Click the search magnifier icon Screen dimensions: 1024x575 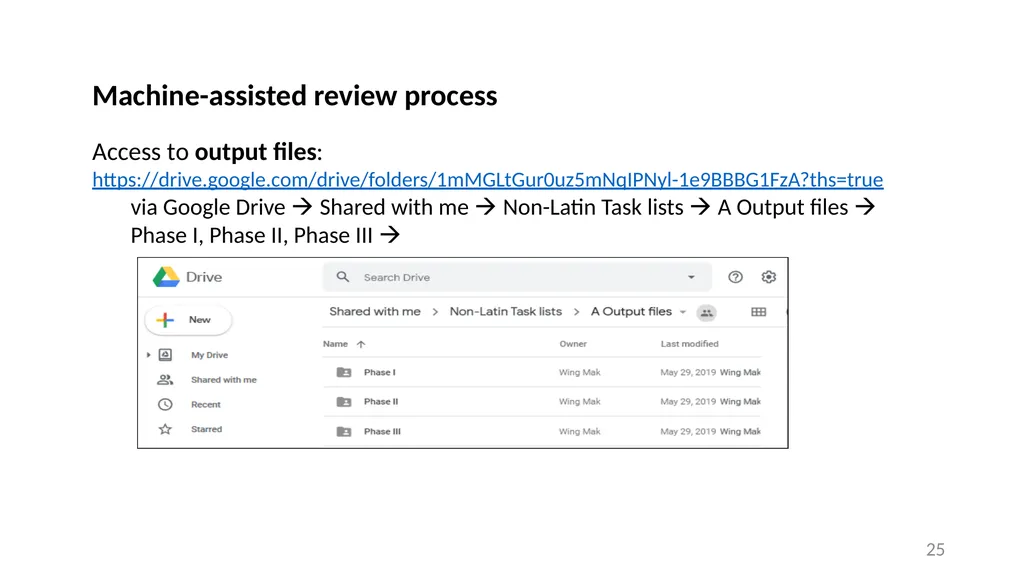pos(343,277)
